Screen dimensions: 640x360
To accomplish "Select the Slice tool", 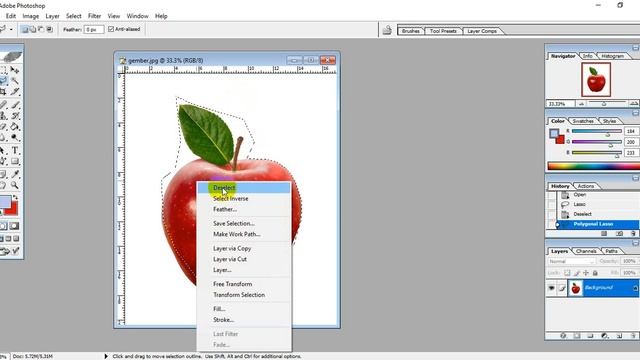I will coord(15,91).
